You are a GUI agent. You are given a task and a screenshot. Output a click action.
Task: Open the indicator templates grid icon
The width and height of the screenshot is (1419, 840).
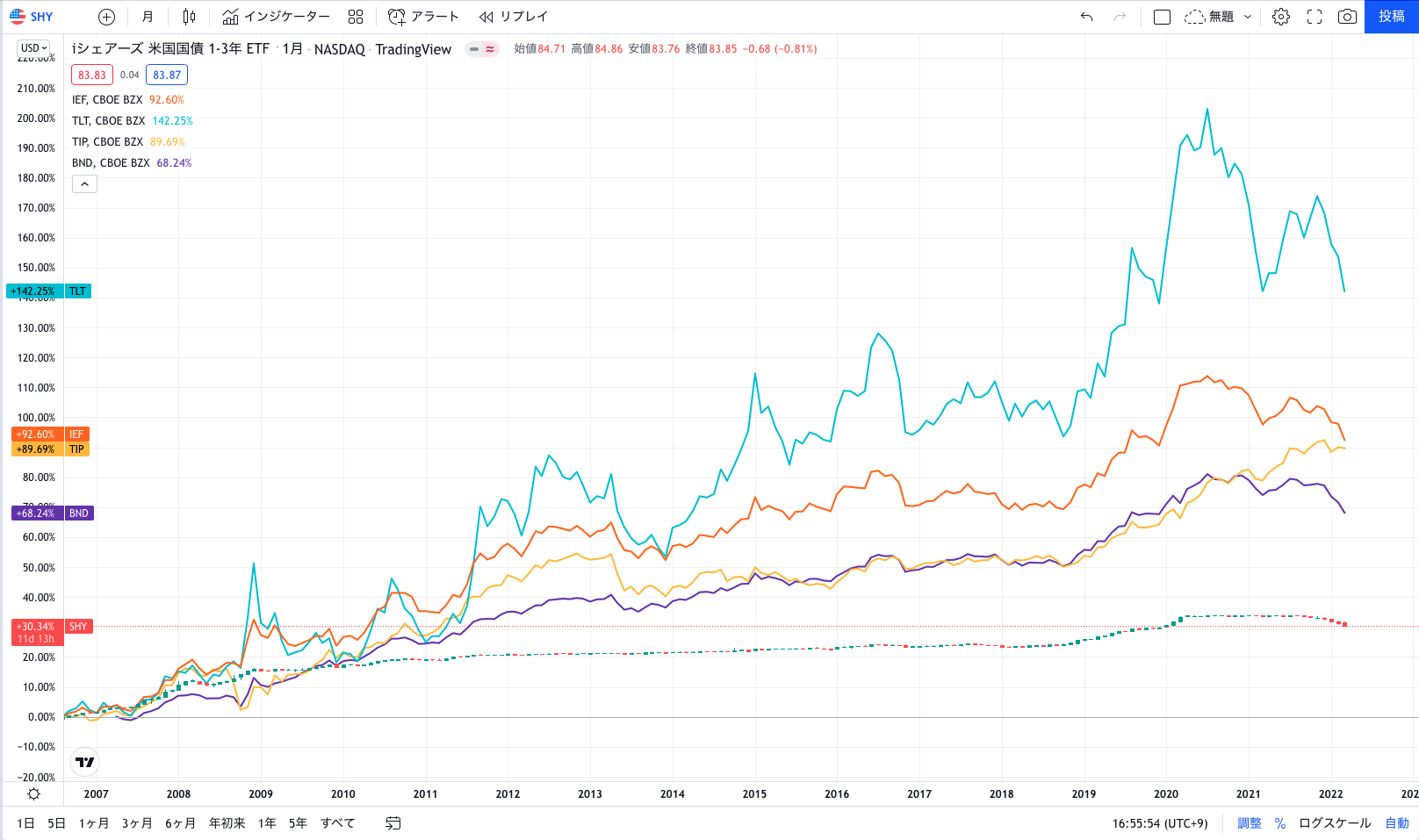tap(356, 17)
